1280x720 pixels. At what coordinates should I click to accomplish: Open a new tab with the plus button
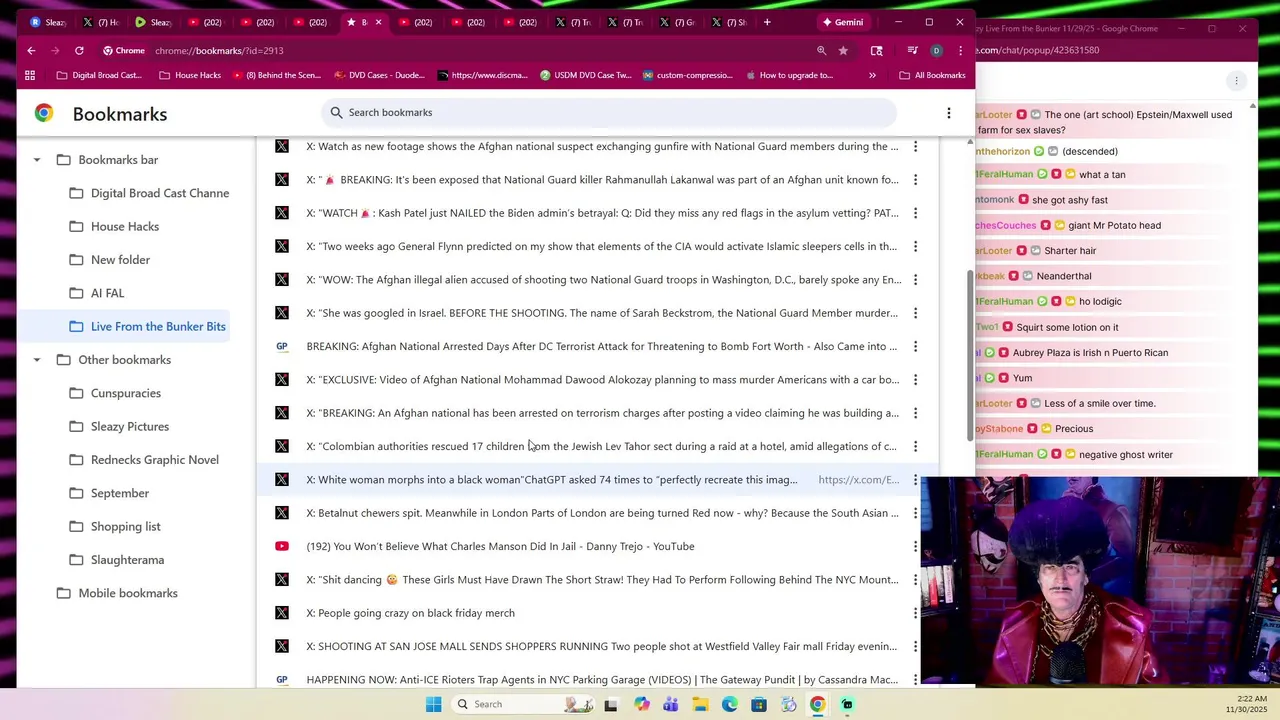[767, 22]
